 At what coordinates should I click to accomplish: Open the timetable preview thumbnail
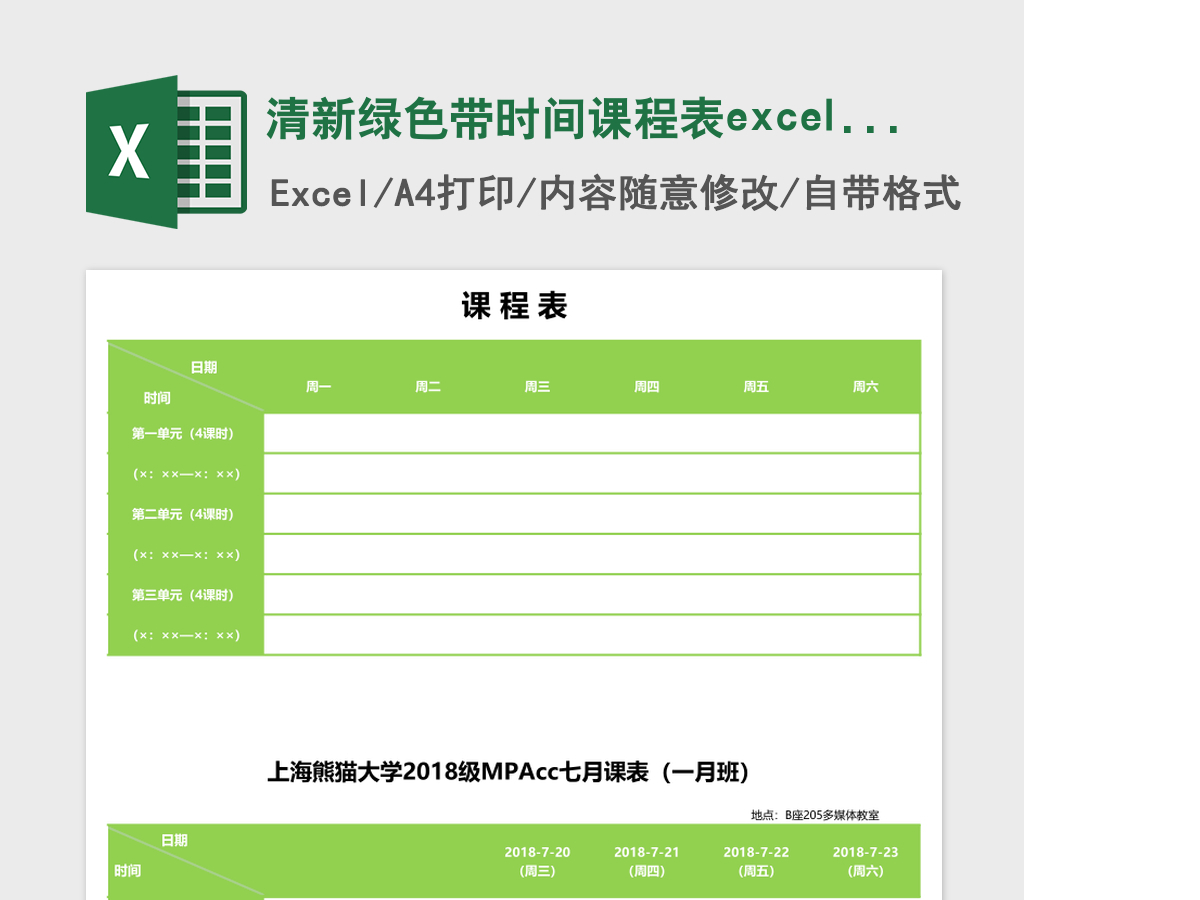click(x=514, y=584)
